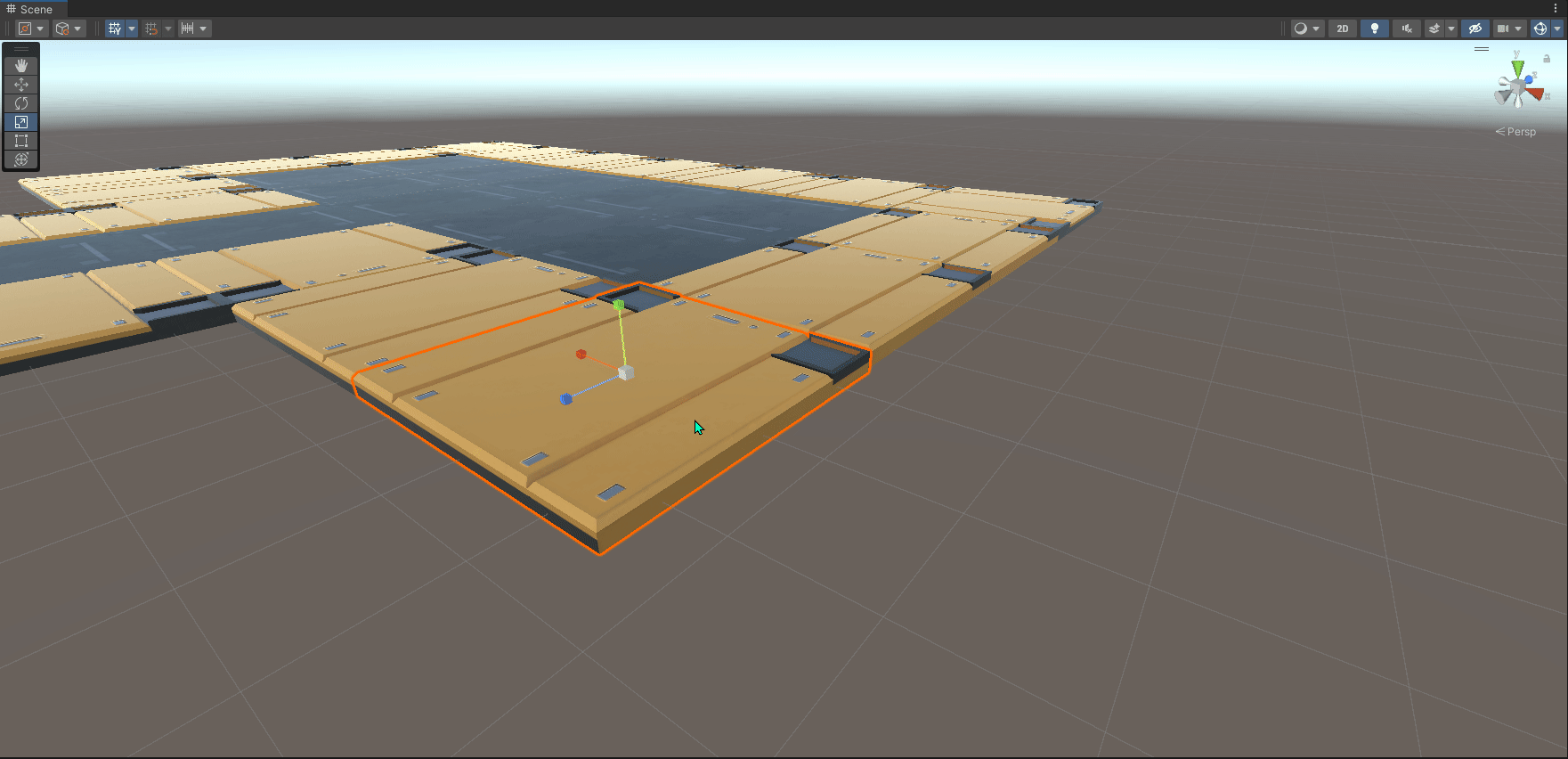
Task: Click the center uniform scale cube handle
Action: point(626,372)
